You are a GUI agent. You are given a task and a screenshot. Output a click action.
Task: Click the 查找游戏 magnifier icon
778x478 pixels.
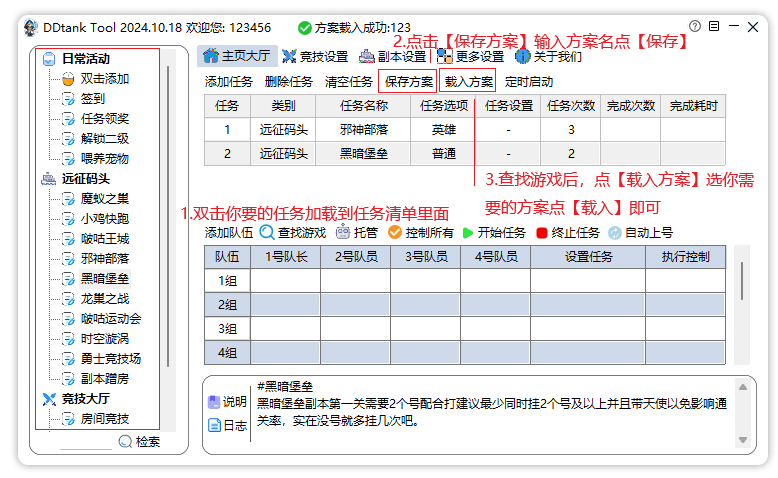267,232
